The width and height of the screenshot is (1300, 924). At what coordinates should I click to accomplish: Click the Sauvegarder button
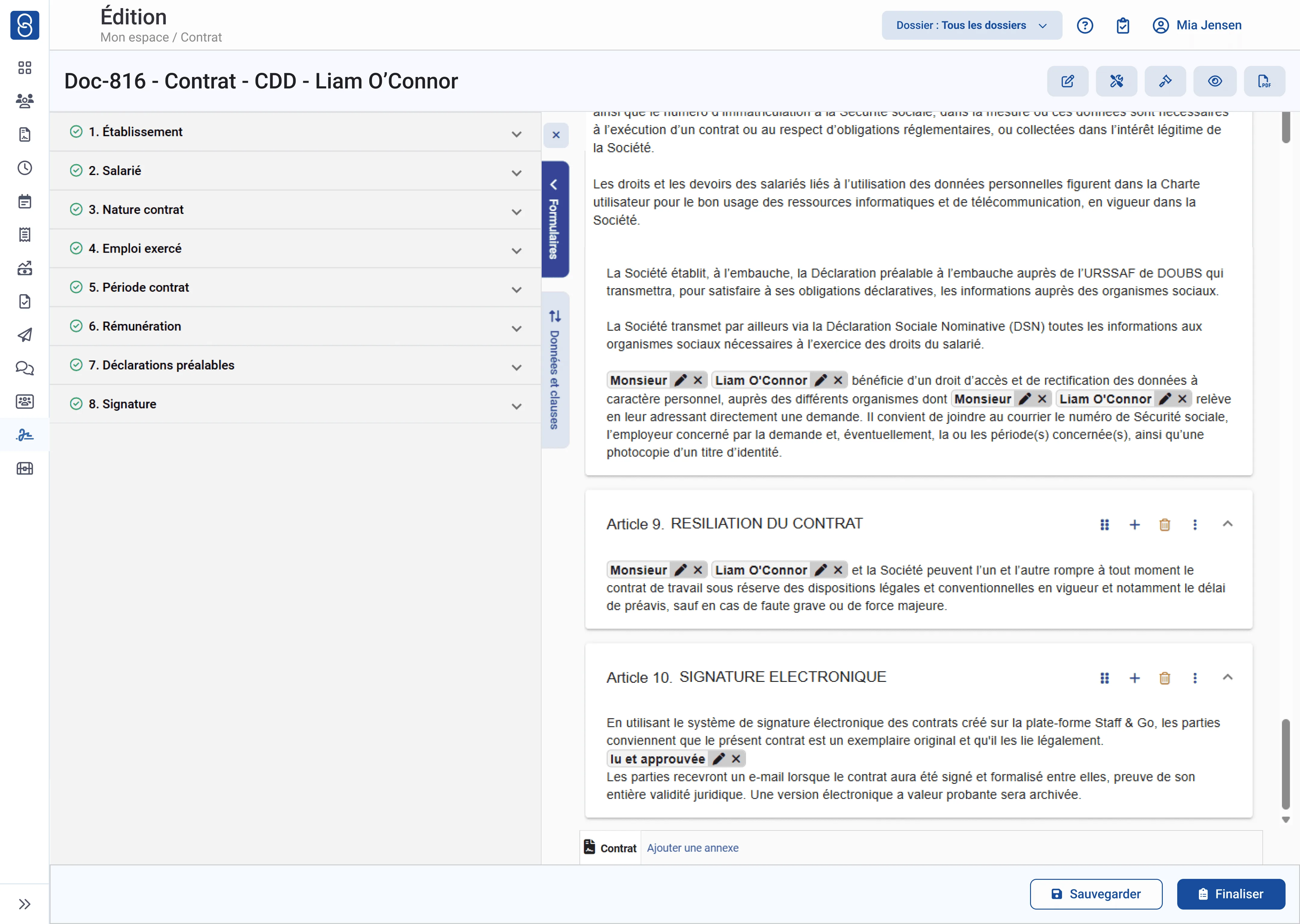click(1096, 895)
